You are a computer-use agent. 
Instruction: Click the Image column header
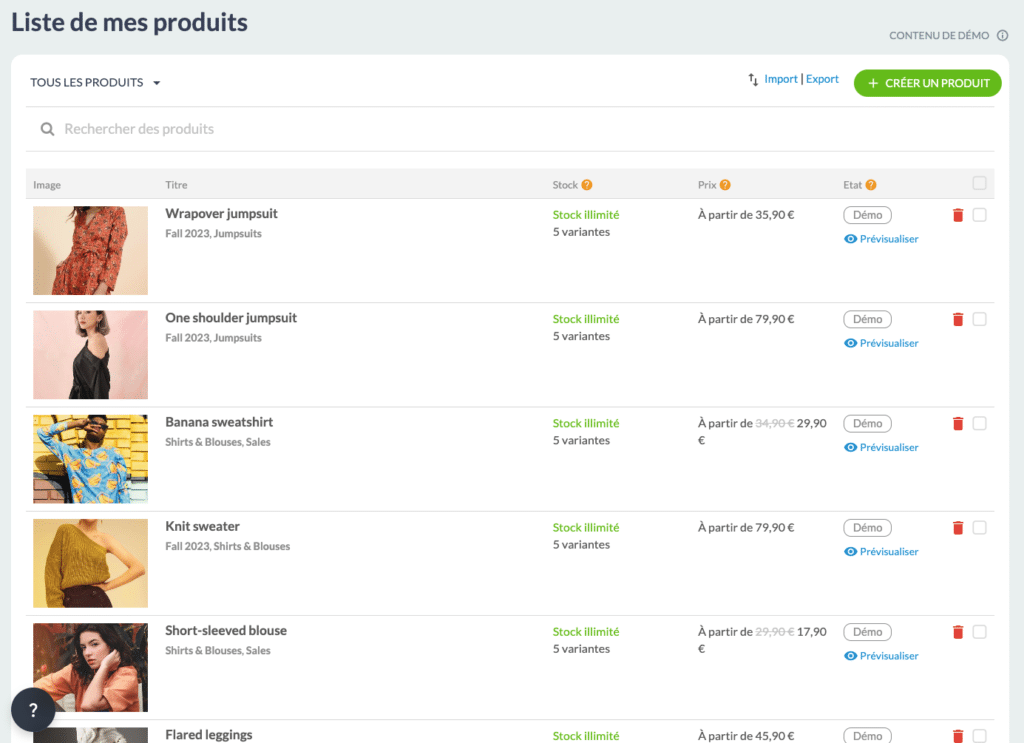pyautogui.click(x=47, y=185)
